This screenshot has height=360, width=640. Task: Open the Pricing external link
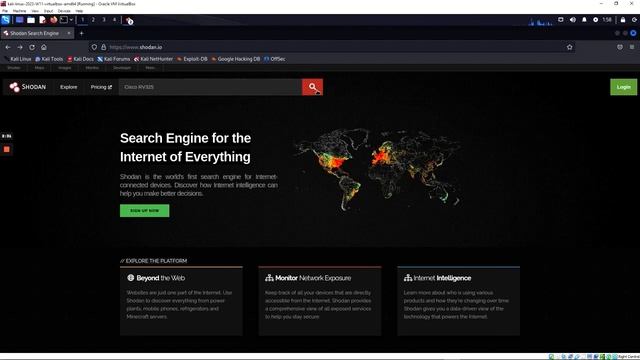click(x=101, y=87)
